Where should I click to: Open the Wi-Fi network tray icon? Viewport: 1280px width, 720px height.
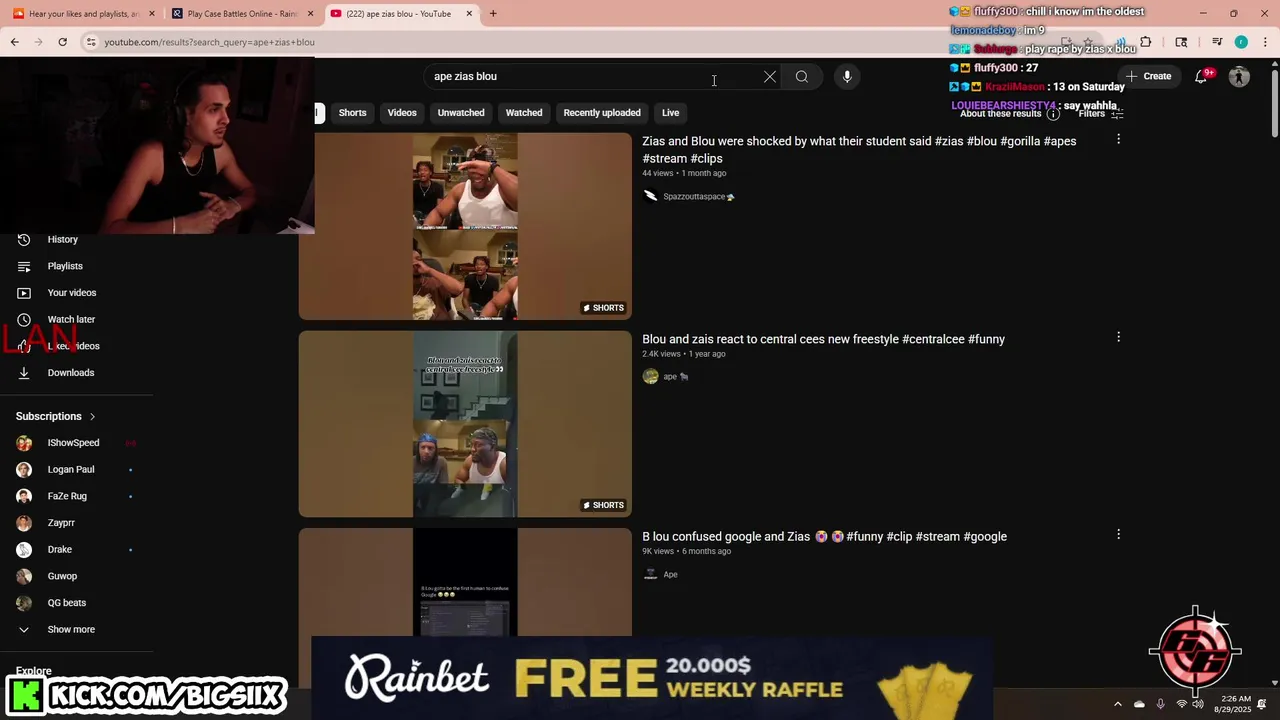point(1181,704)
